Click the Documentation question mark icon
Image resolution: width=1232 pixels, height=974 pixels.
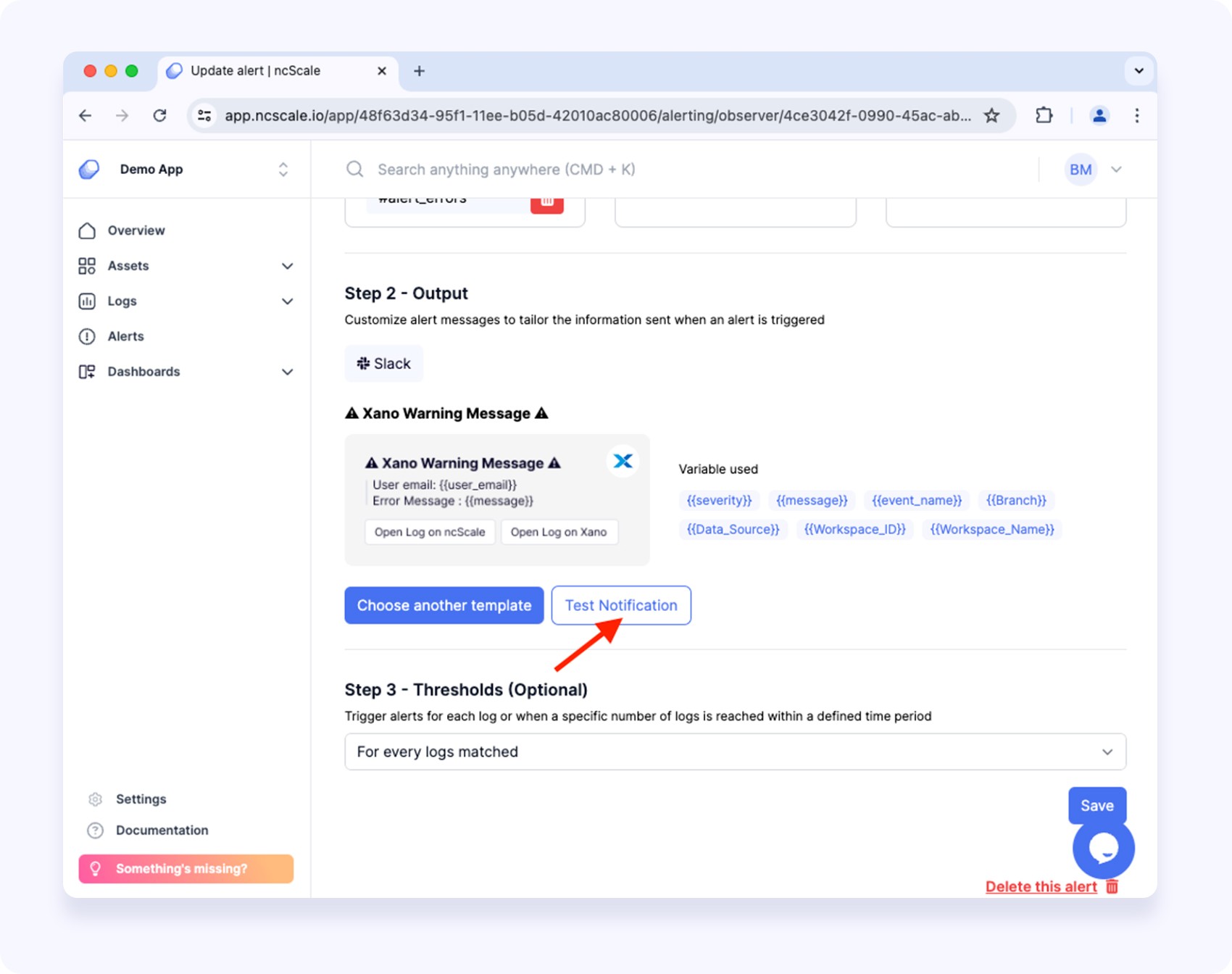click(96, 831)
